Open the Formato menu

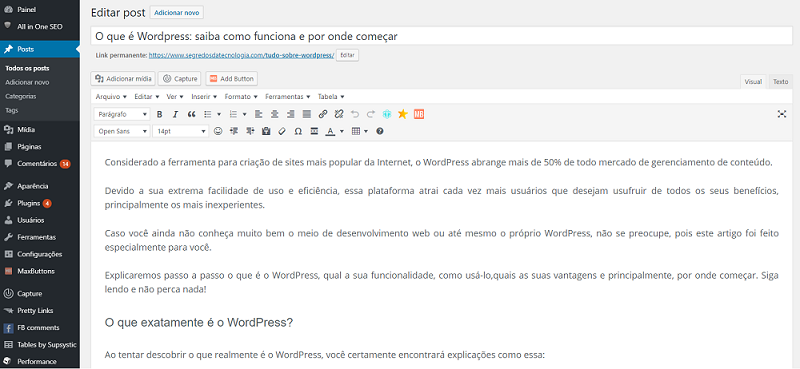[x=241, y=96]
